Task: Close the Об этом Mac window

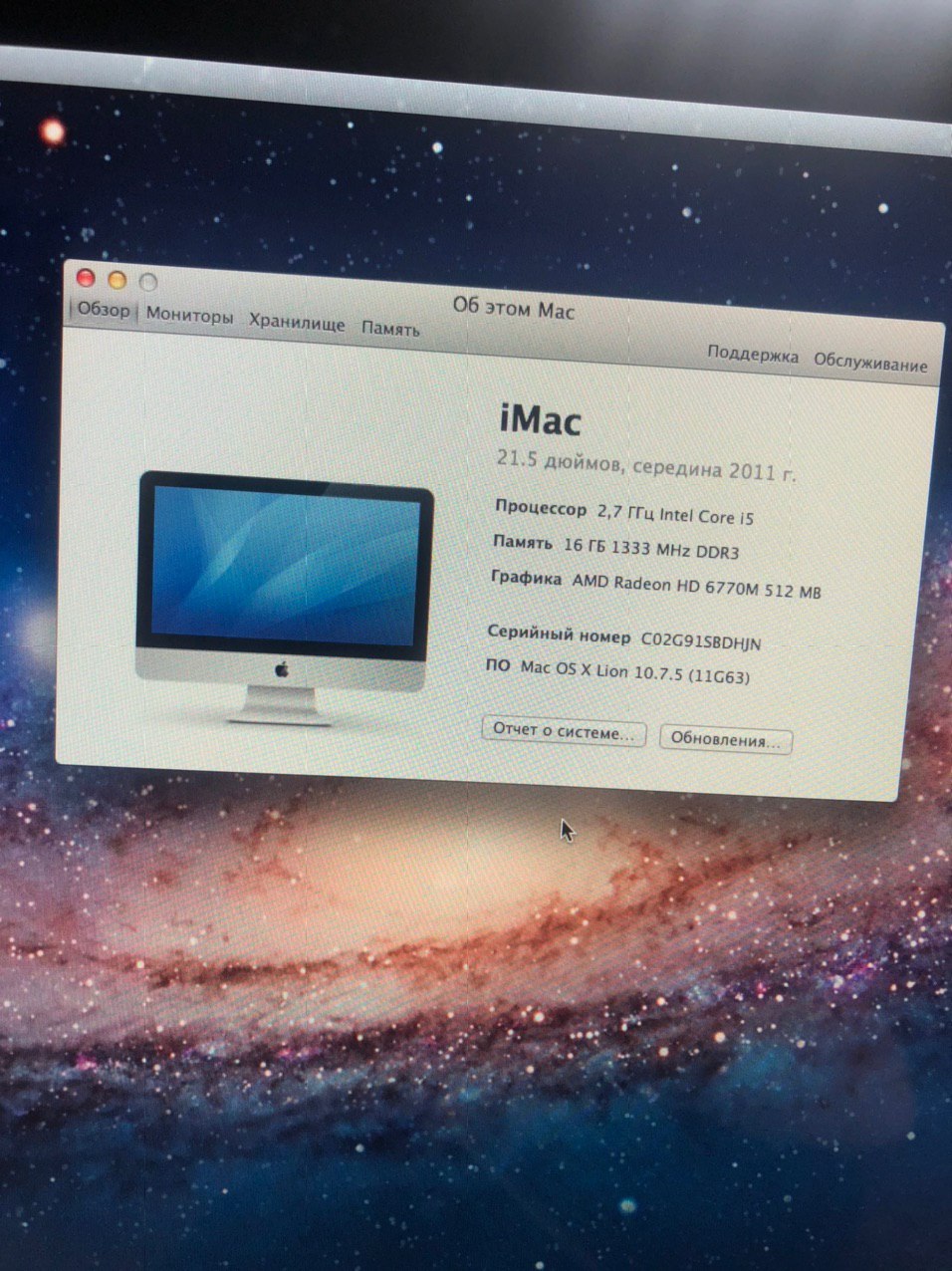Action: point(86,278)
